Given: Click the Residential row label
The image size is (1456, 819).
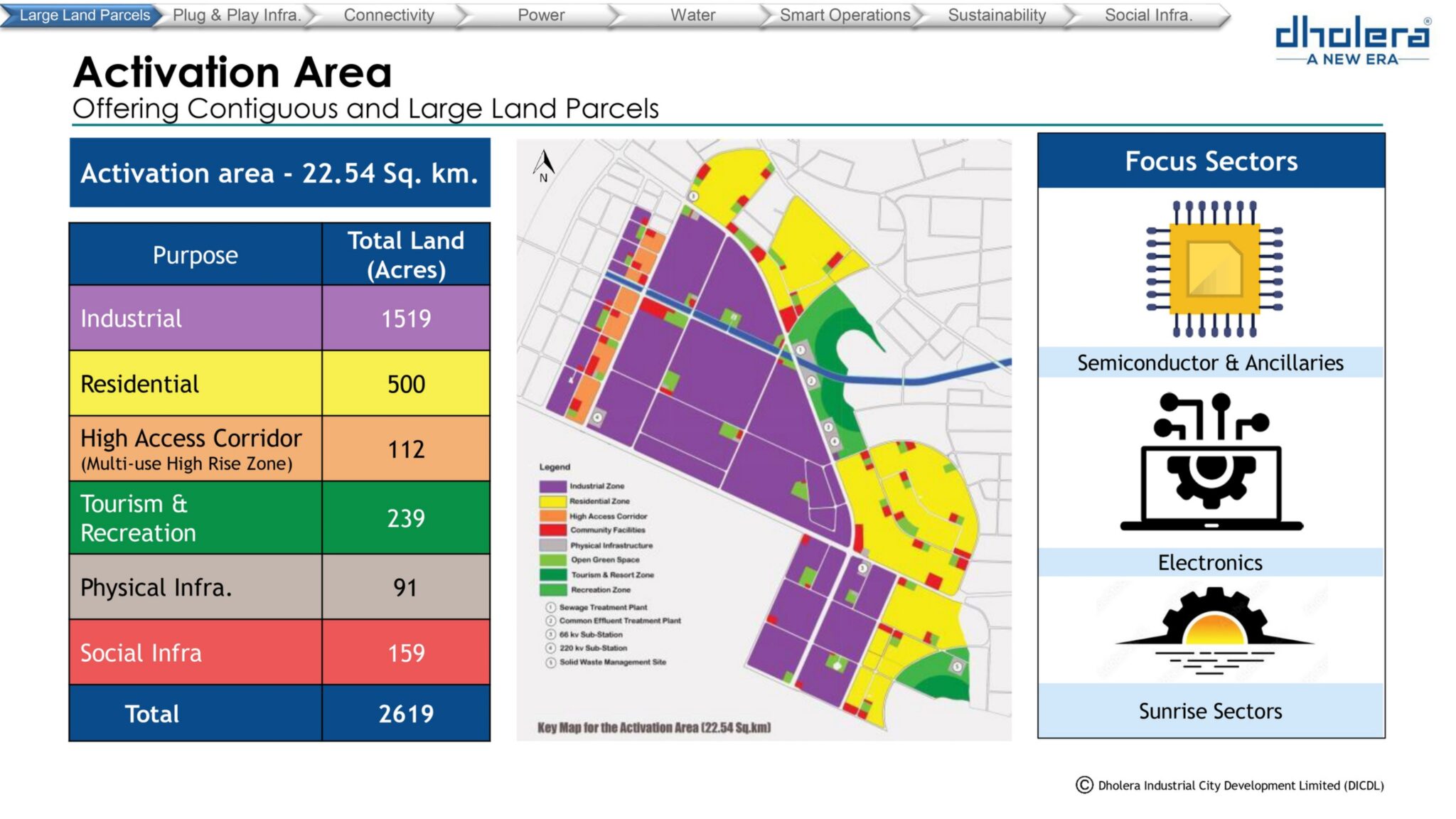Looking at the screenshot, I should point(140,384).
